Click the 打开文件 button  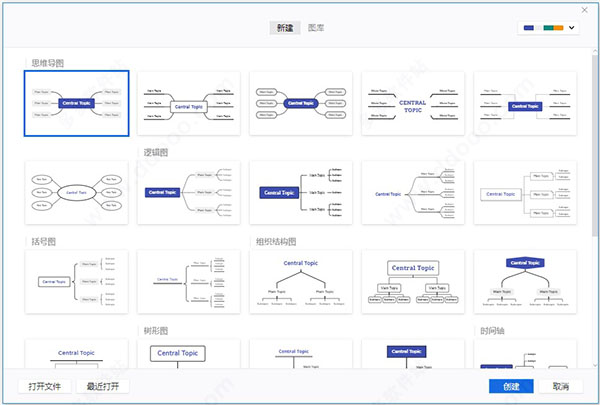pyautogui.click(x=45, y=386)
